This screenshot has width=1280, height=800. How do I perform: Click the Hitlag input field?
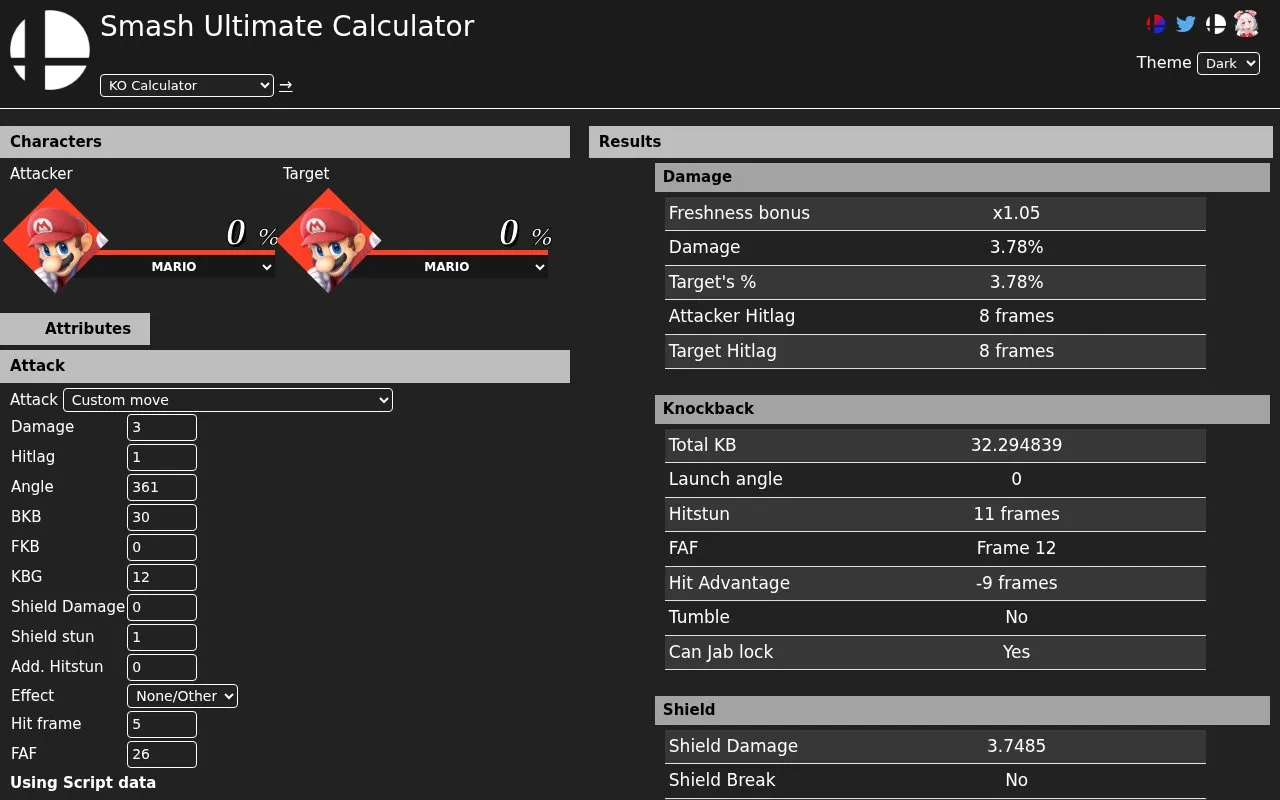162,457
